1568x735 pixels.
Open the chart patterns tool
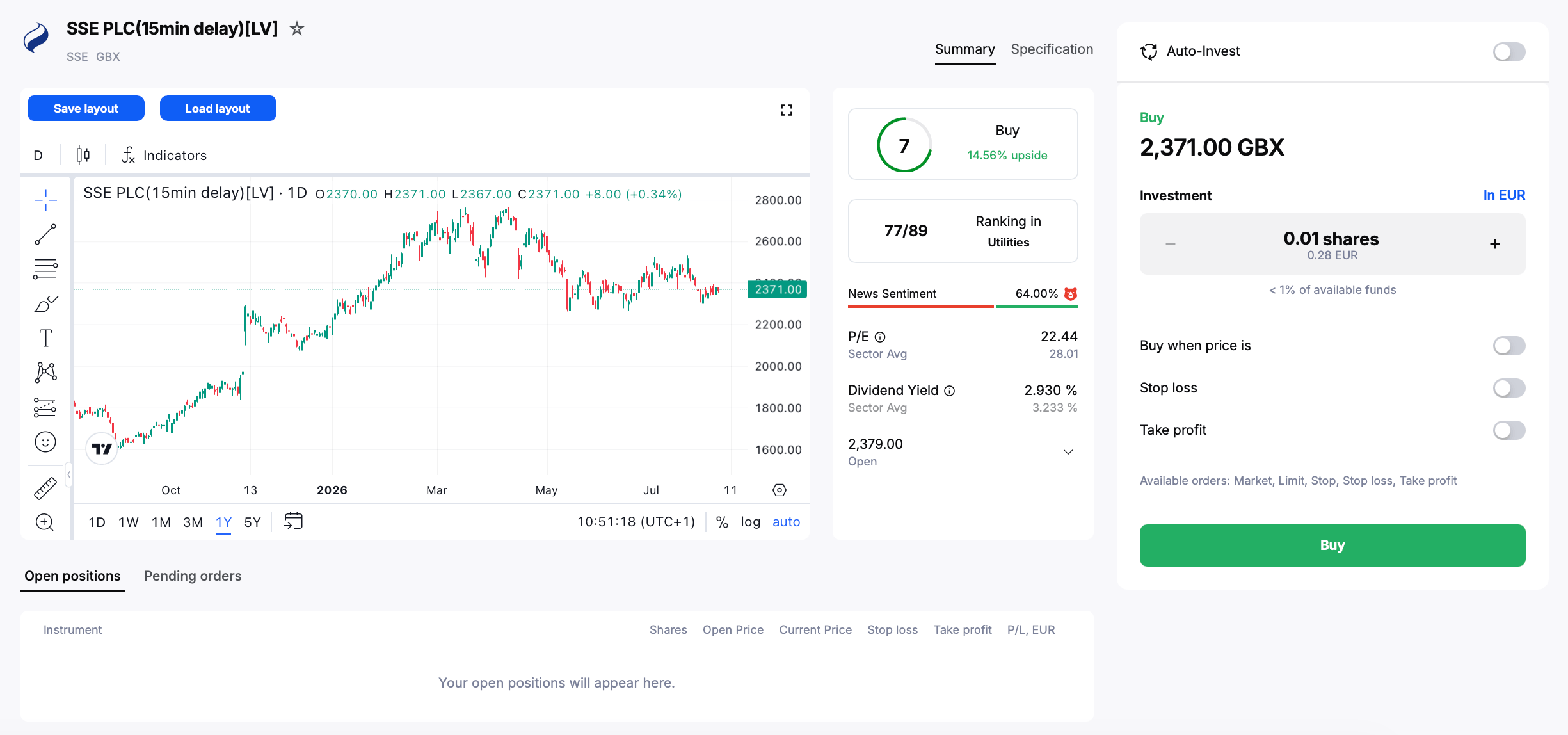point(45,373)
